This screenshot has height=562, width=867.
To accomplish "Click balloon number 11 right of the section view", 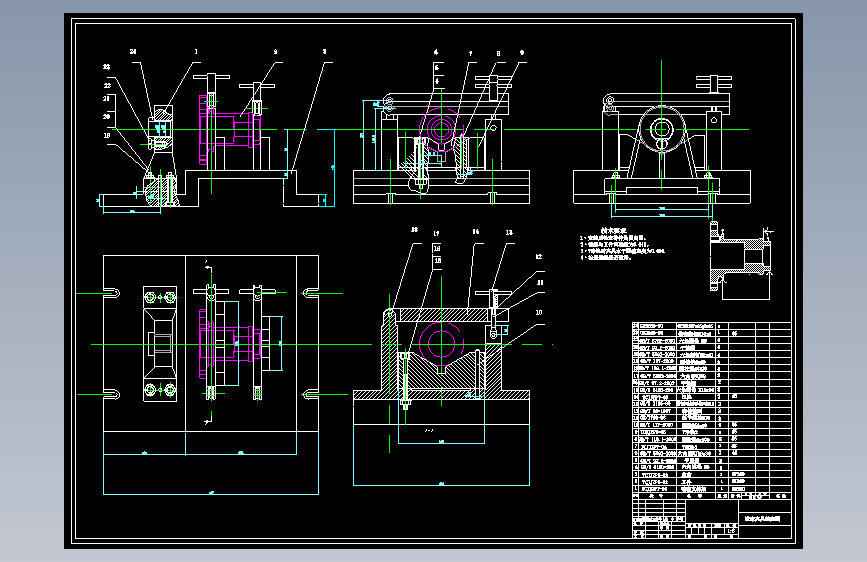I will tap(540, 283).
